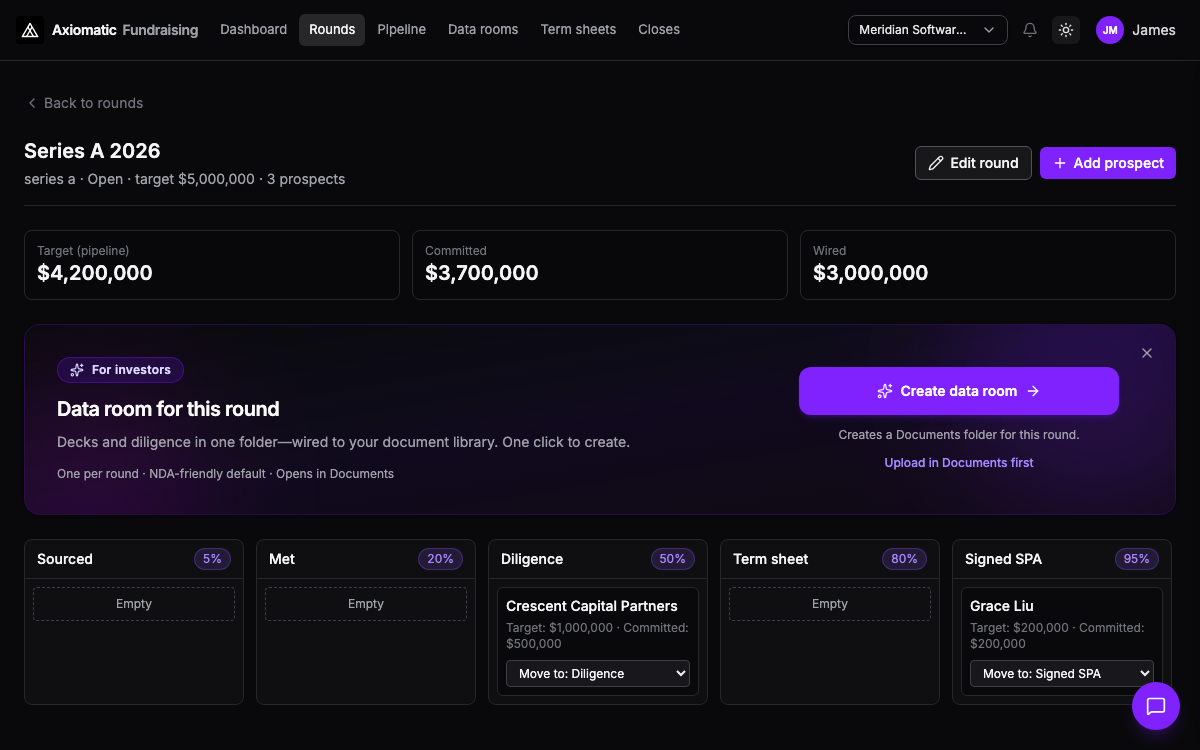The width and height of the screenshot is (1200, 750).
Task: Click the Add prospect button
Action: click(1108, 163)
